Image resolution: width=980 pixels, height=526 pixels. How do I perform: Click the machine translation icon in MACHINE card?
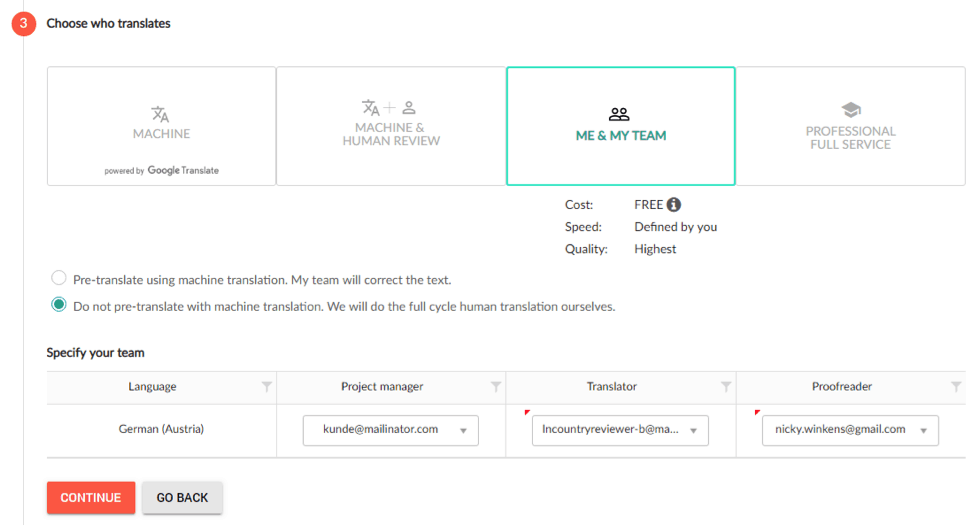point(160,114)
